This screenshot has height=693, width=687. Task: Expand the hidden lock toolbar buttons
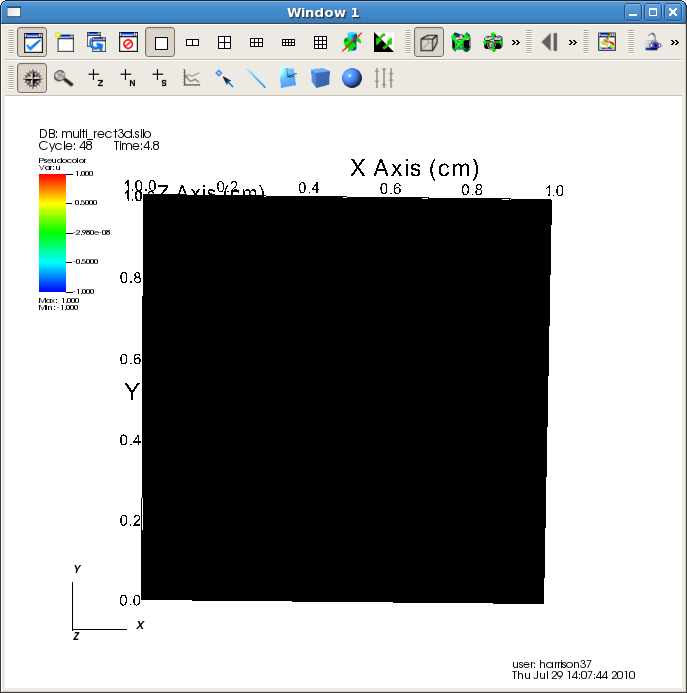click(675, 42)
